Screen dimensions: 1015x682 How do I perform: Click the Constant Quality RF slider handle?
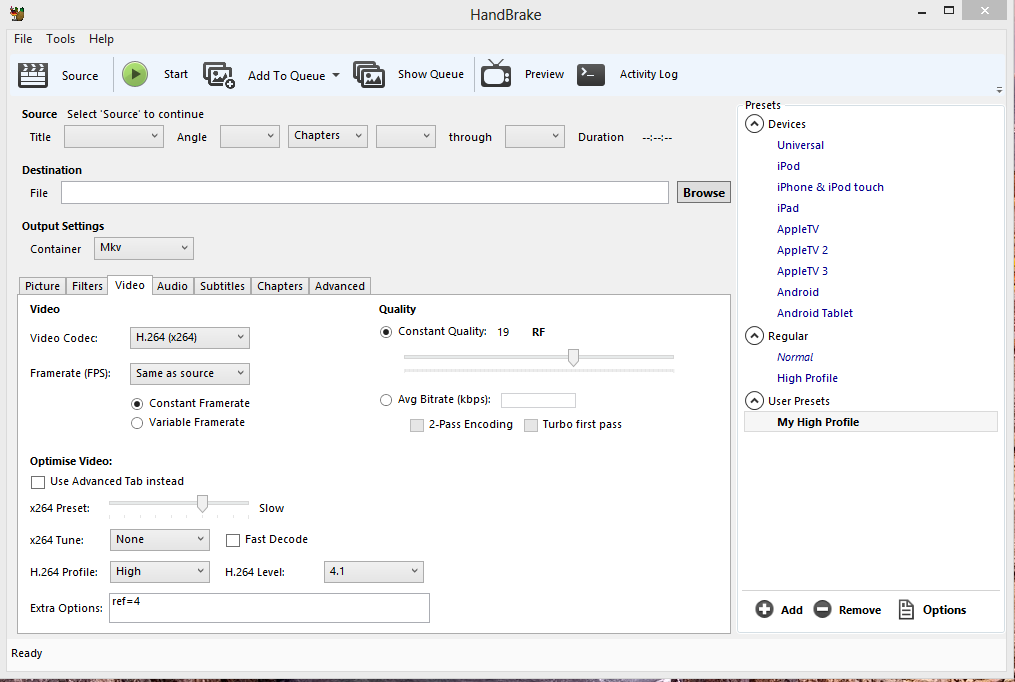tap(573, 357)
